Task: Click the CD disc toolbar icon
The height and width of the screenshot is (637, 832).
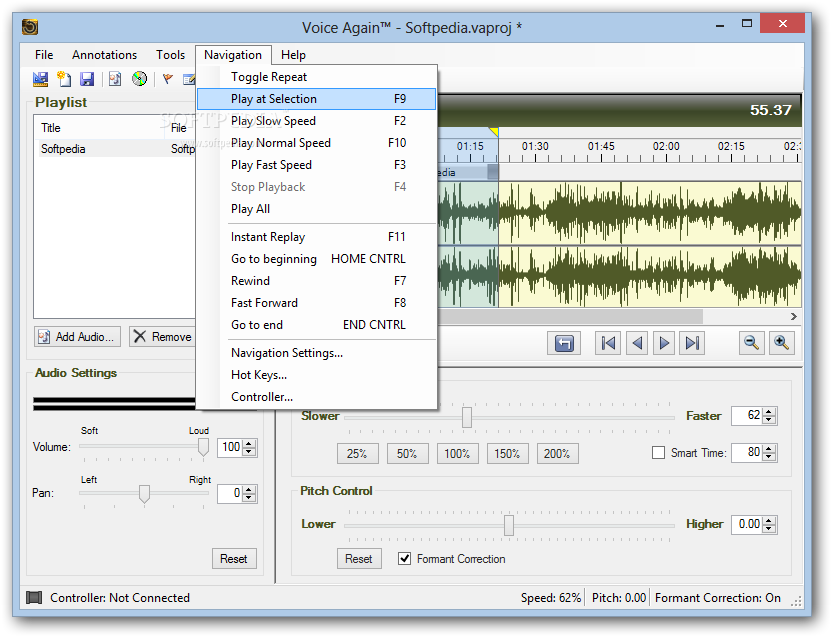Action: click(139, 79)
